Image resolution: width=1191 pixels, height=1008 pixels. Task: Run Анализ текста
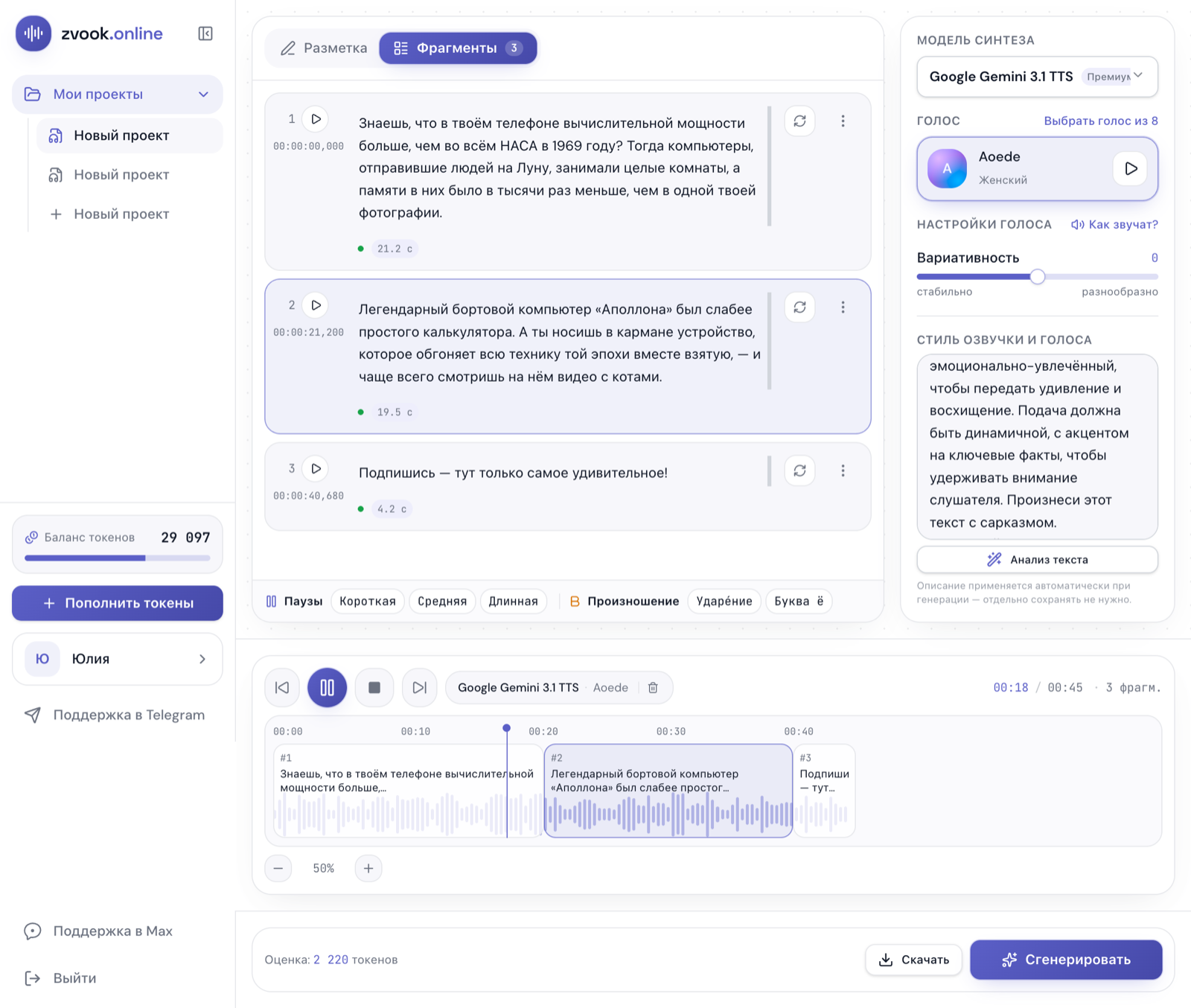click(x=1037, y=560)
